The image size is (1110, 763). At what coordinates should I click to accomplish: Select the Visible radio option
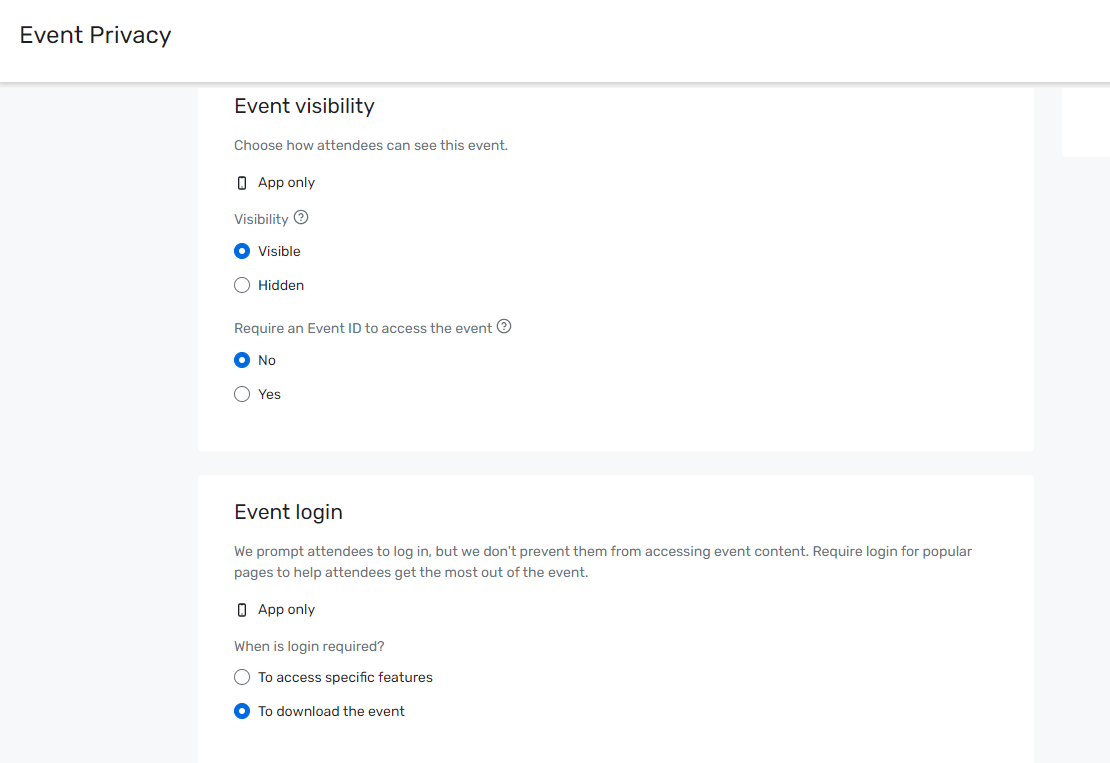pyautogui.click(x=242, y=251)
